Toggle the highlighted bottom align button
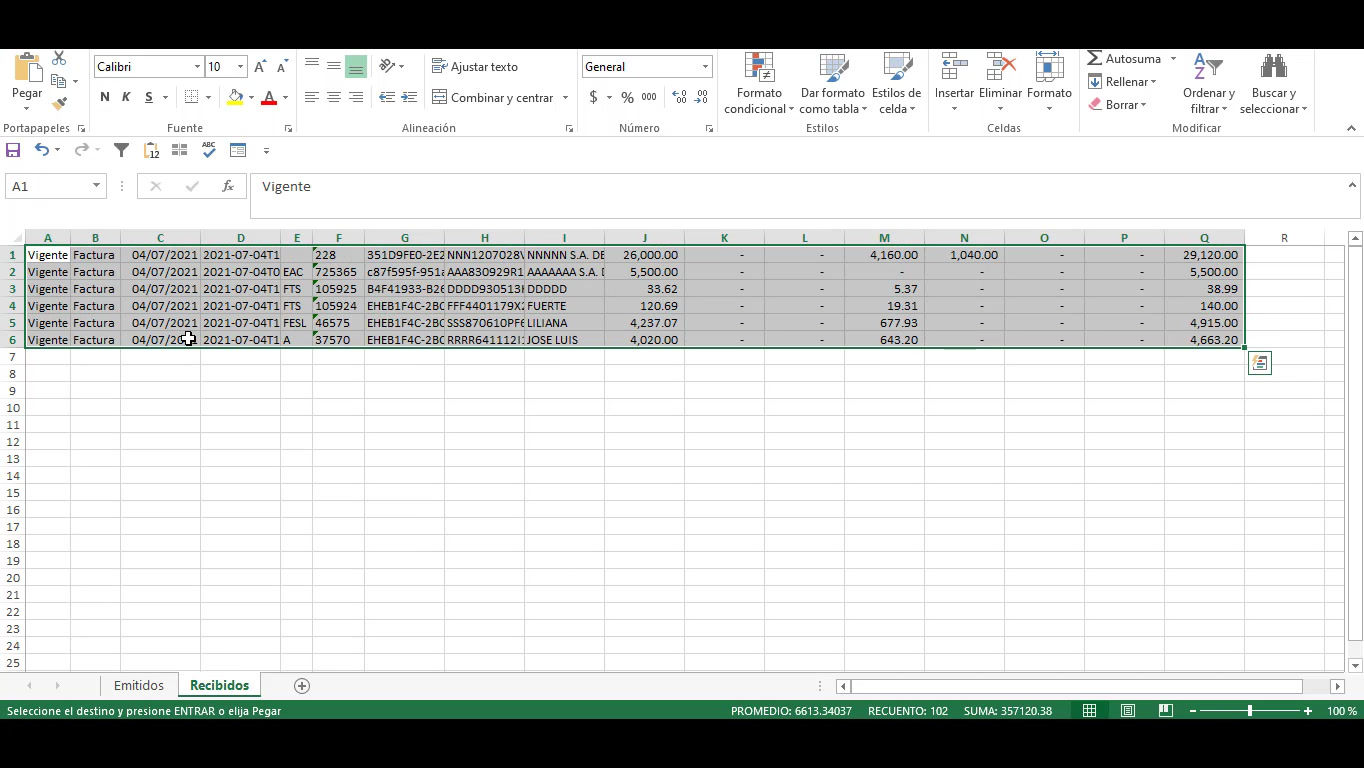 click(x=356, y=66)
